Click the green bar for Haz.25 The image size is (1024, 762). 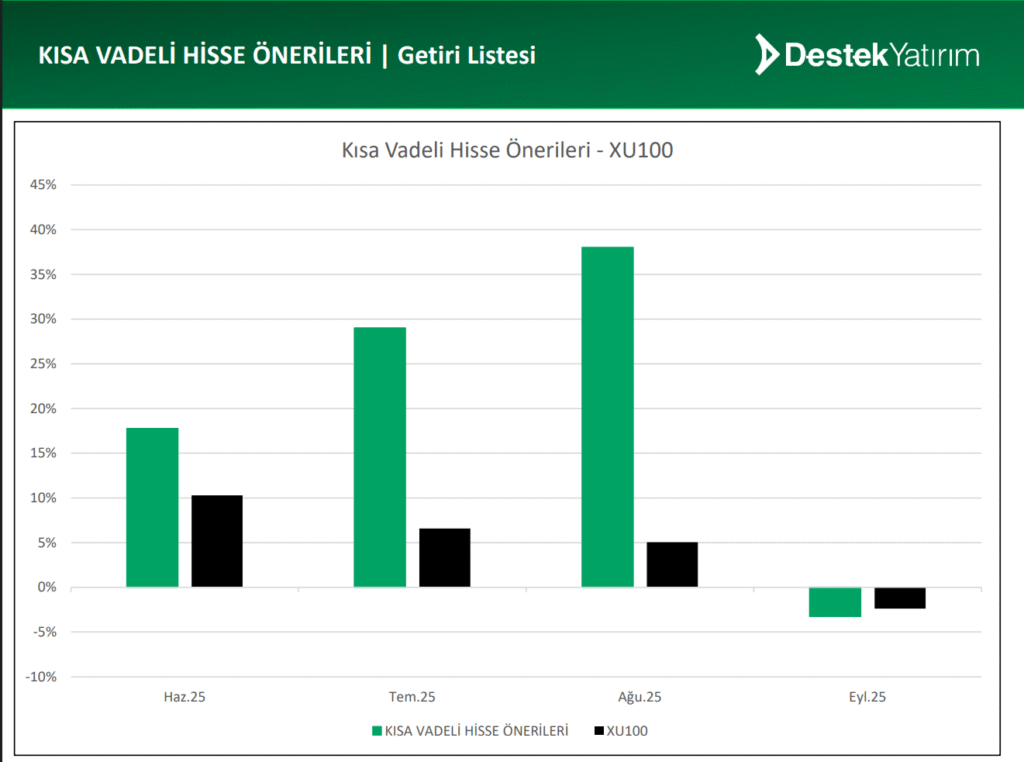tap(152, 507)
